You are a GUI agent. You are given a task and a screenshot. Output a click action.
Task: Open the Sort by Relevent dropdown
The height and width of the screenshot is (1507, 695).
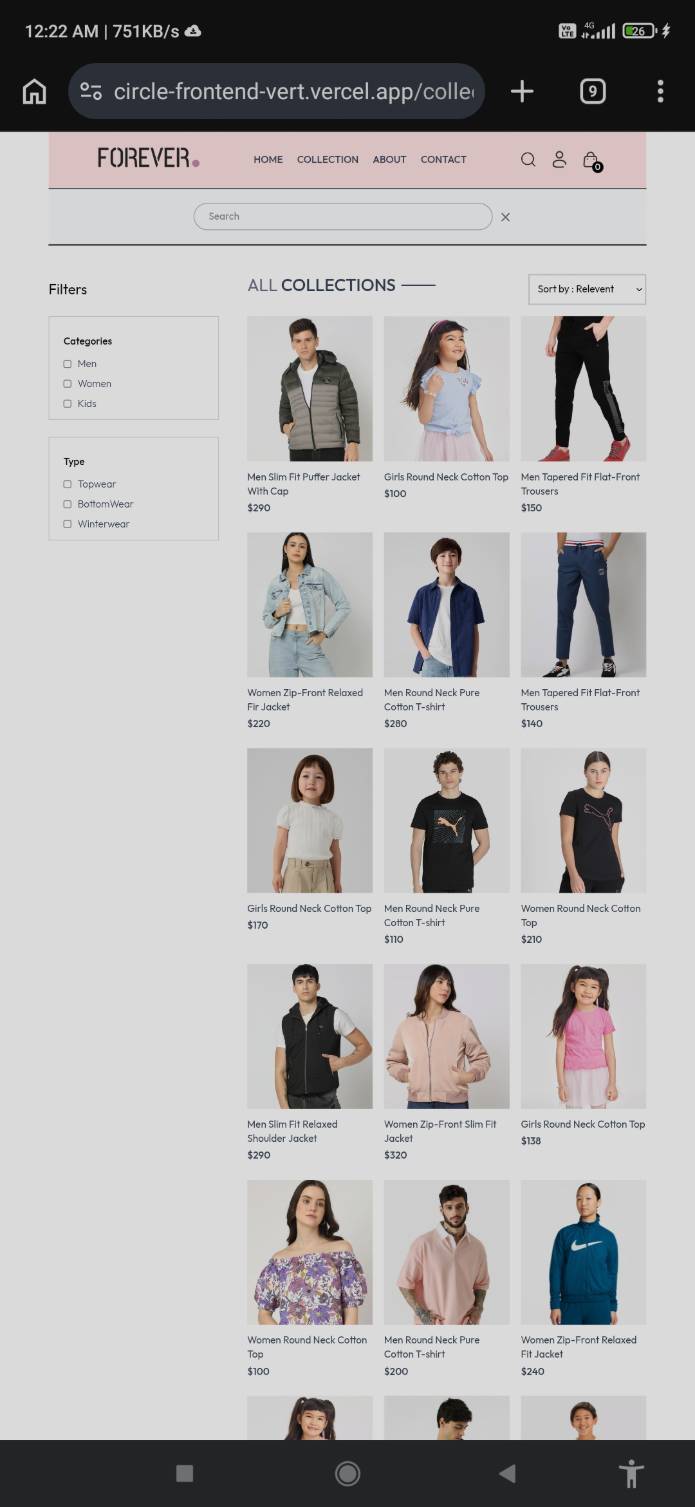click(x=587, y=289)
